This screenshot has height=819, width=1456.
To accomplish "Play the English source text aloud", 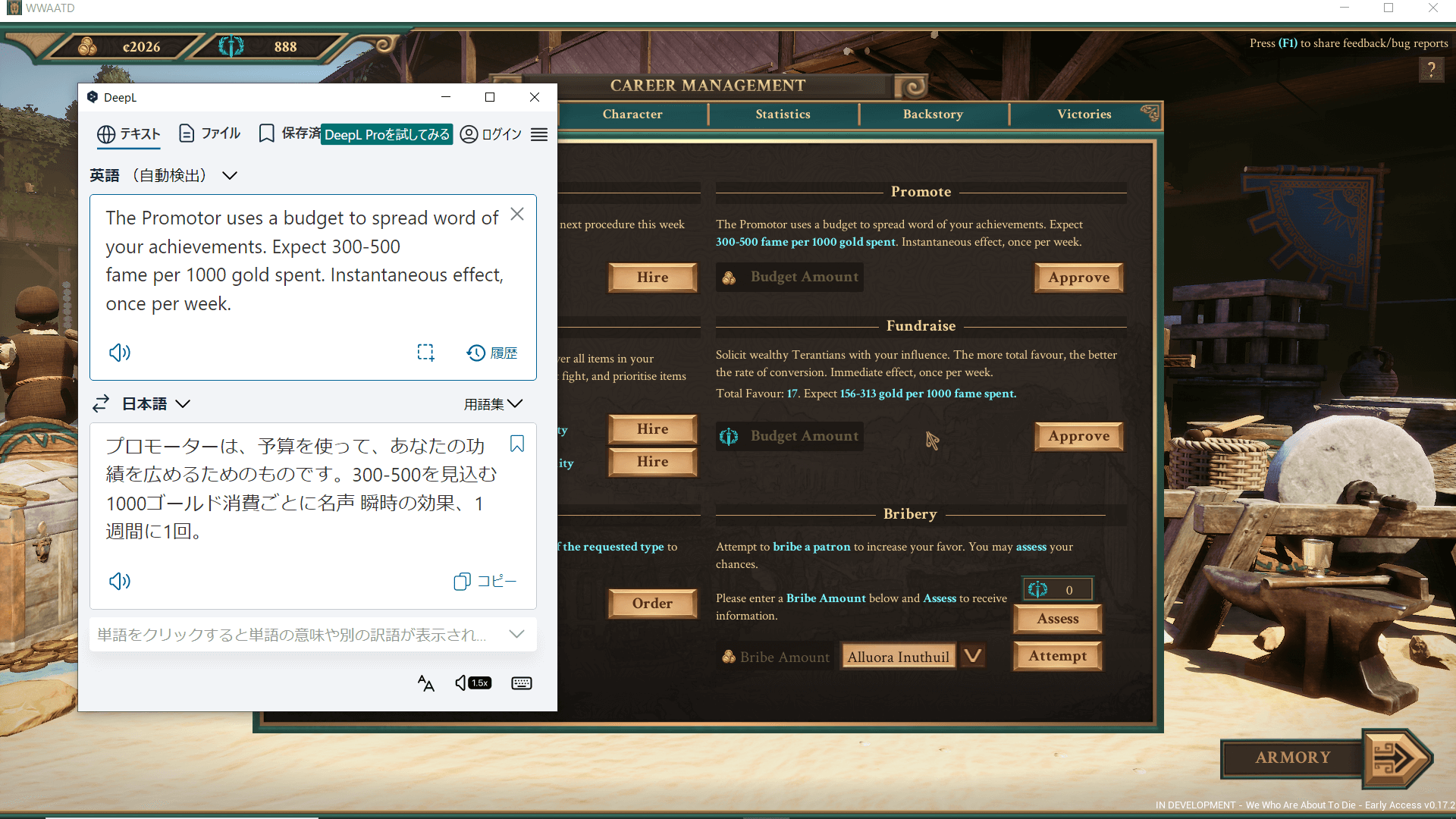I will [119, 352].
